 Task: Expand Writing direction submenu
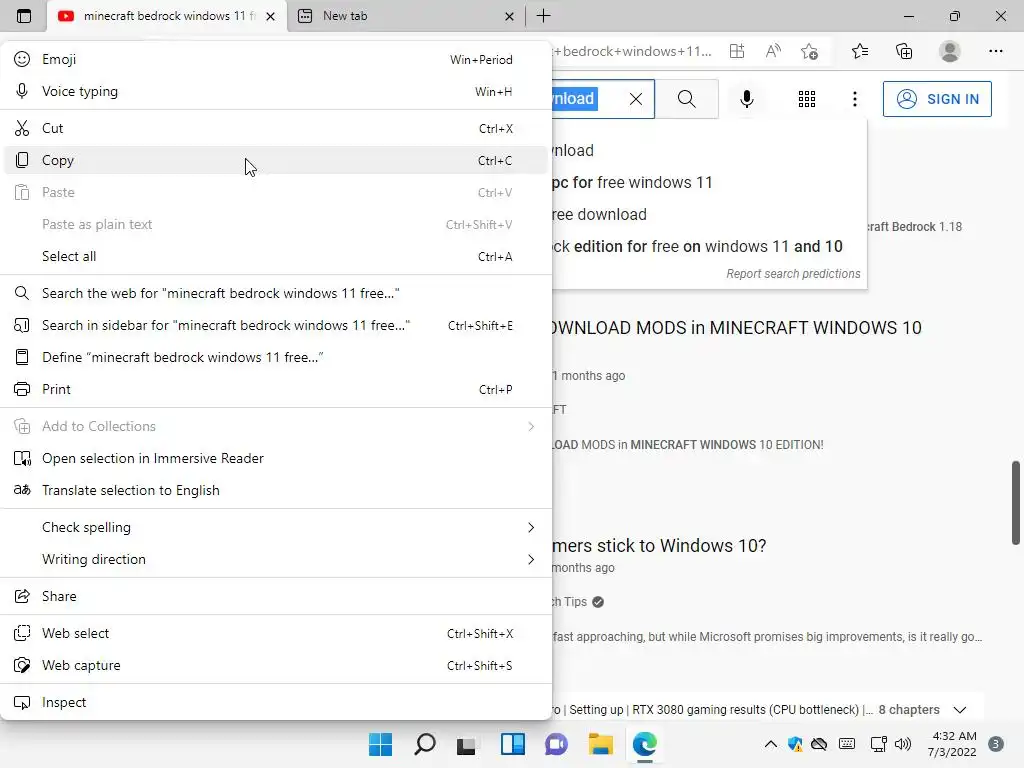276,559
